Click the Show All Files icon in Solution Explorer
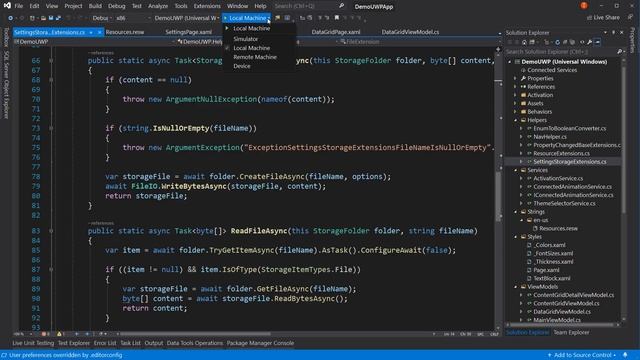 [572, 42]
